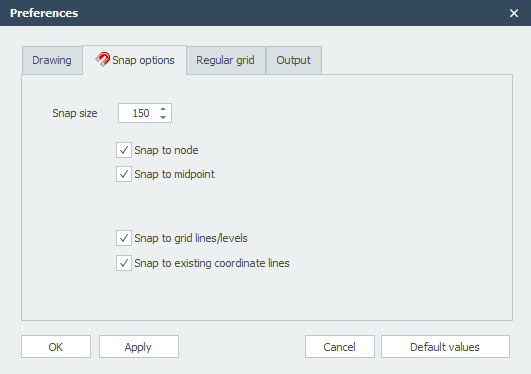Screen dimensions: 531x374
Task: Select the Snap options tab
Action: [134, 60]
